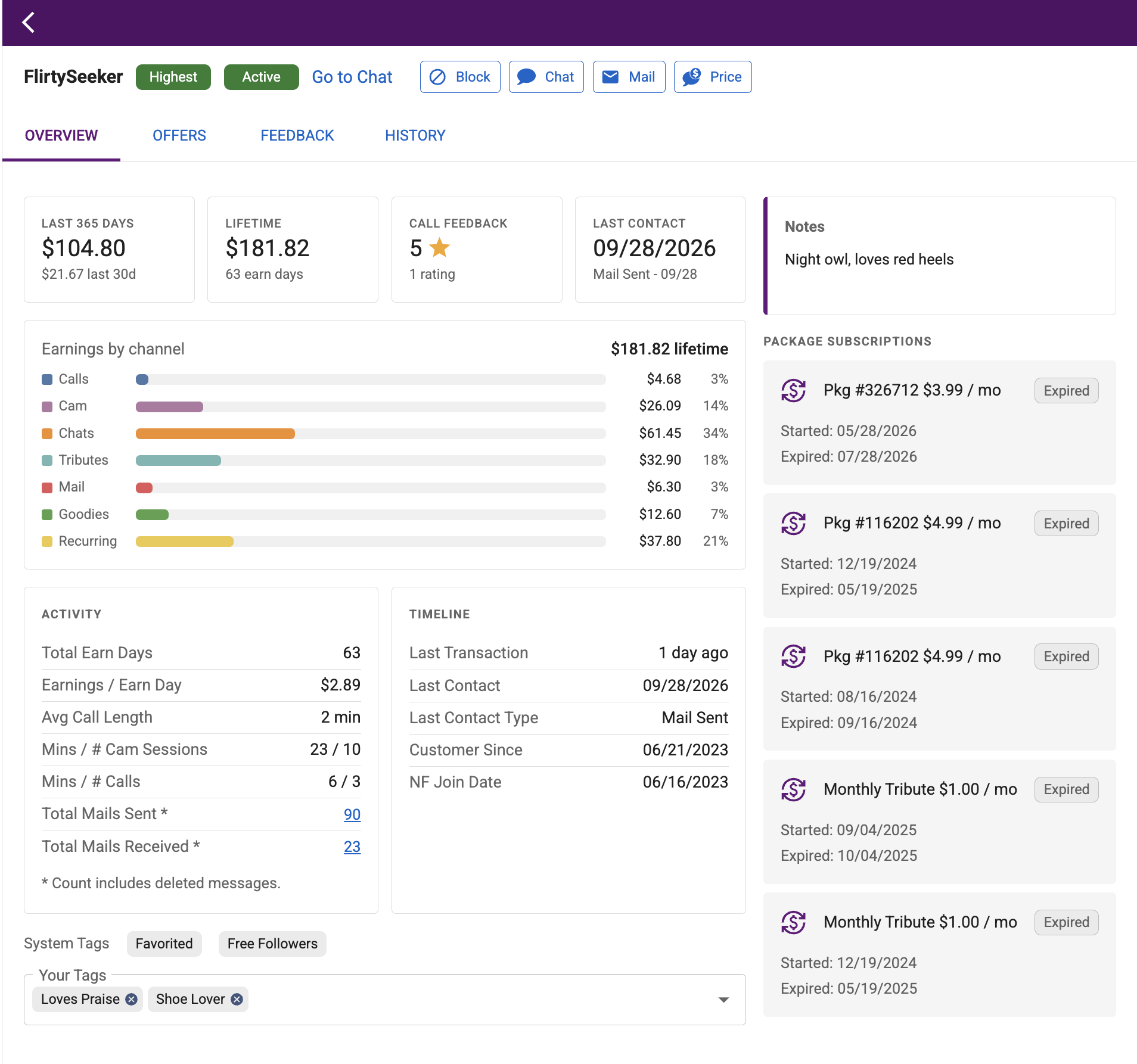Click subscription icon for Monthly Tribute started 09/04/2025
The width and height of the screenshot is (1137, 1064).
coord(794,789)
